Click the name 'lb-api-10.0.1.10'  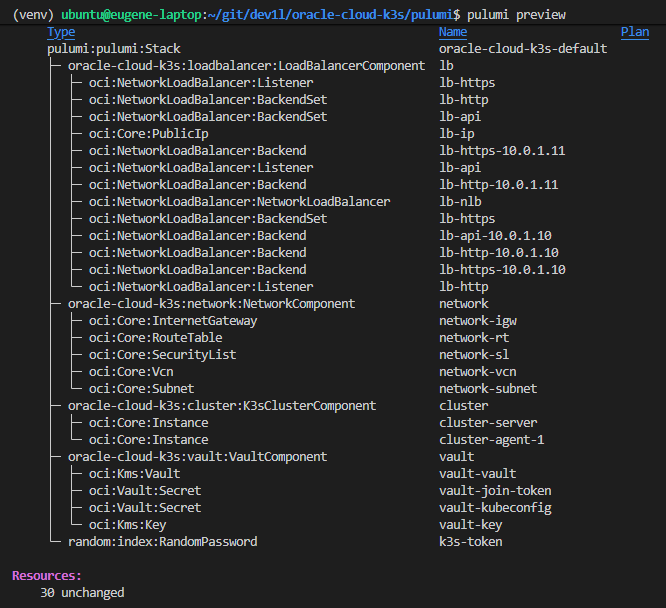[x=495, y=236]
